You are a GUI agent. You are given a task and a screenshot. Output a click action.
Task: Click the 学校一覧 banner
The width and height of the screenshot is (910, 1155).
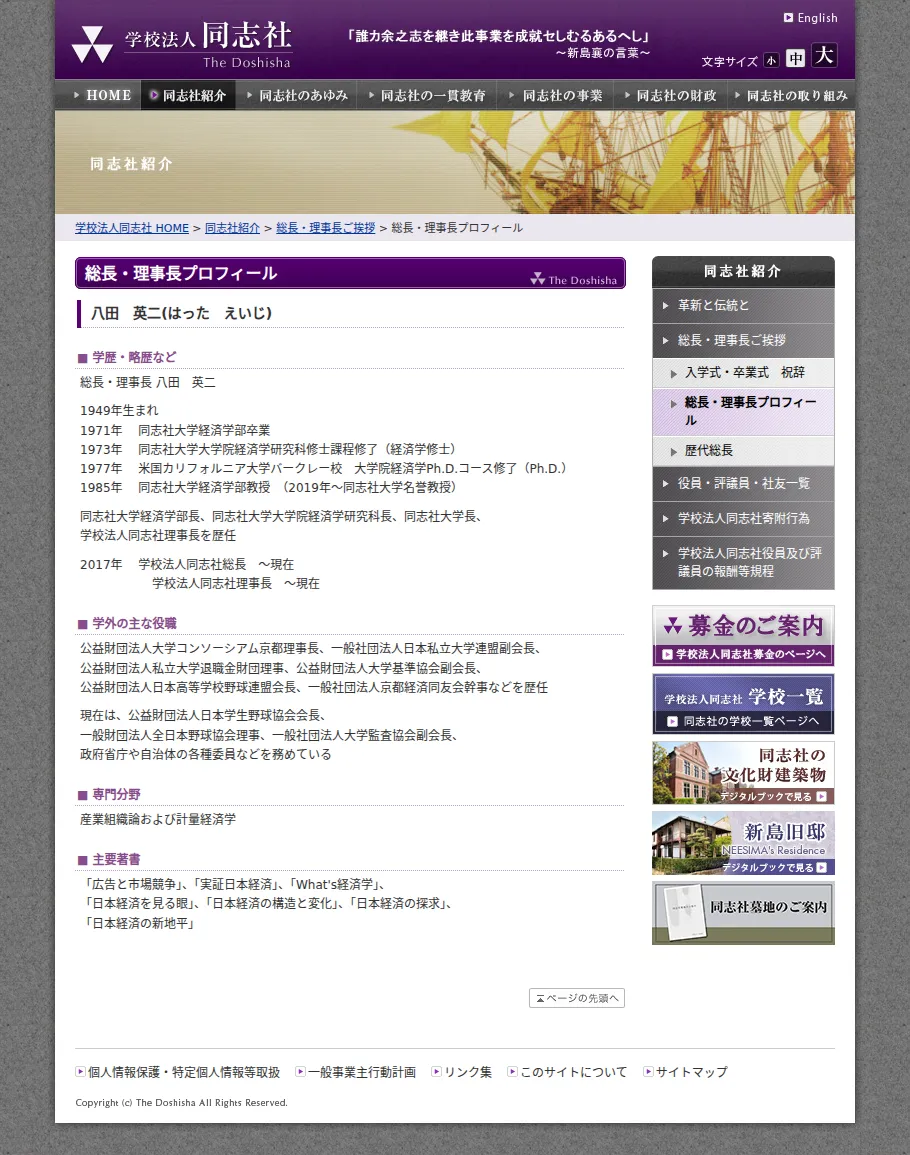[x=743, y=704]
